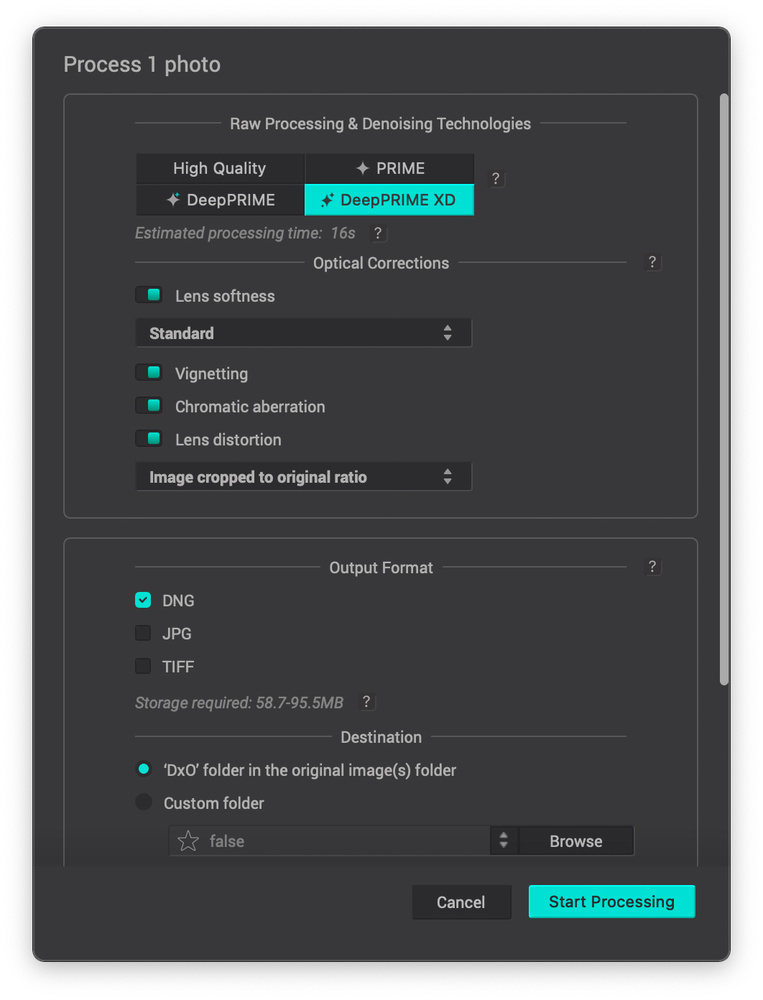Viewport: 763px width, 1000px height.
Task: Click help icon beside estimated processing time
Action: tap(377, 233)
